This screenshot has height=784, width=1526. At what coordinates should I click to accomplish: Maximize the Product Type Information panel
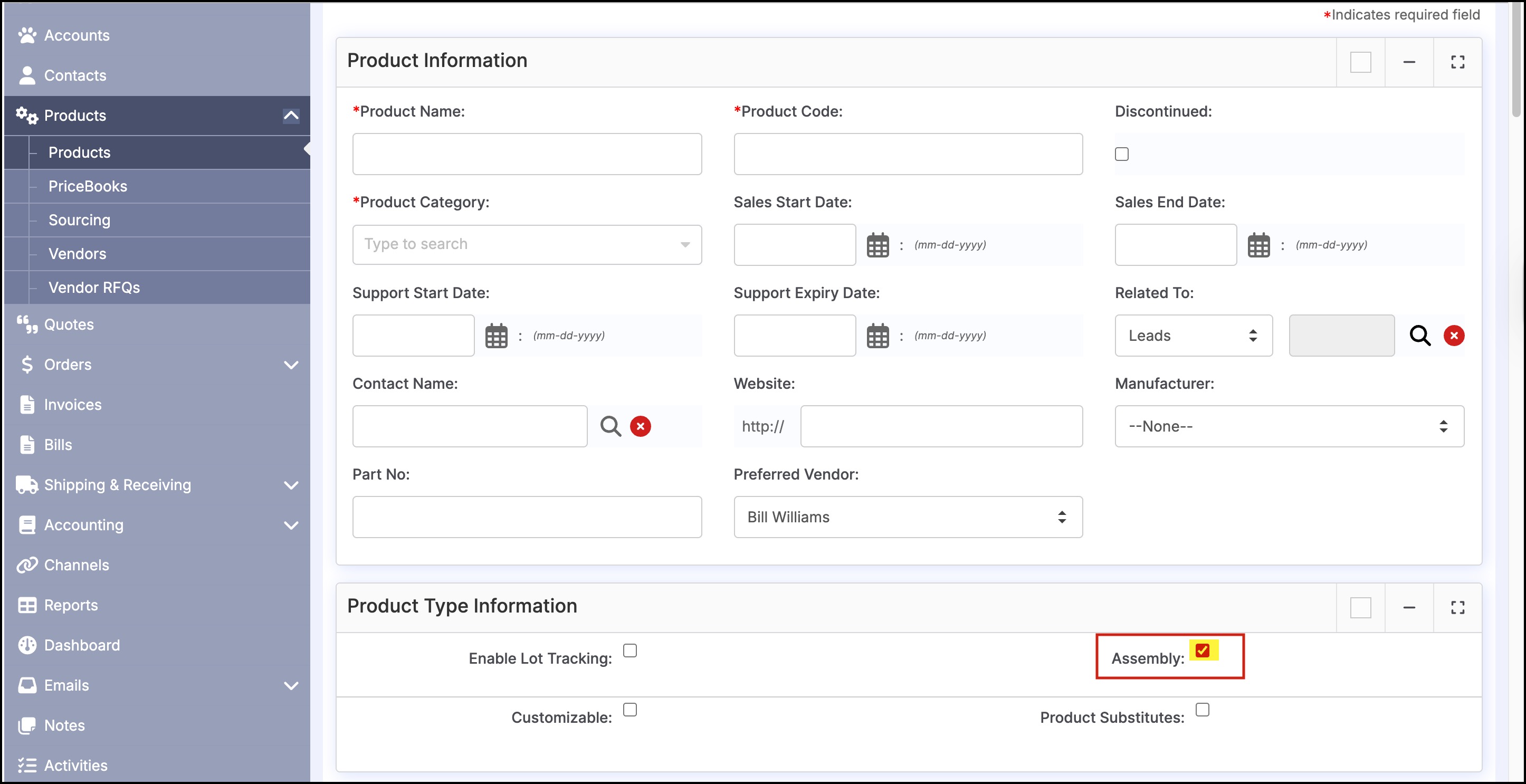(x=1457, y=608)
